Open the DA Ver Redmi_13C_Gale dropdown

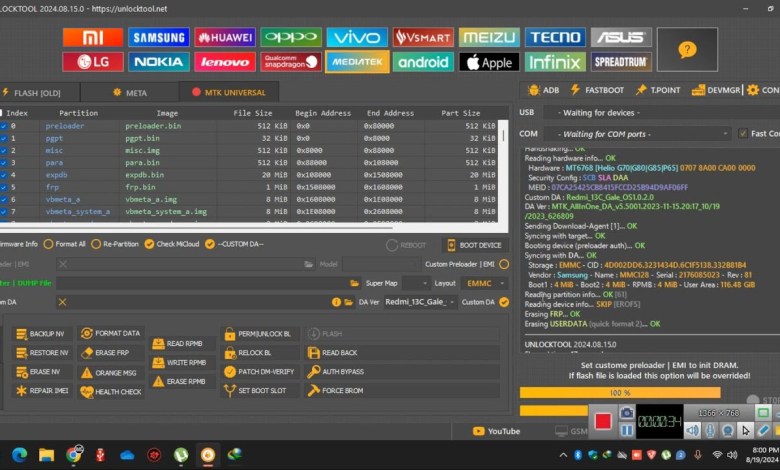[420, 302]
